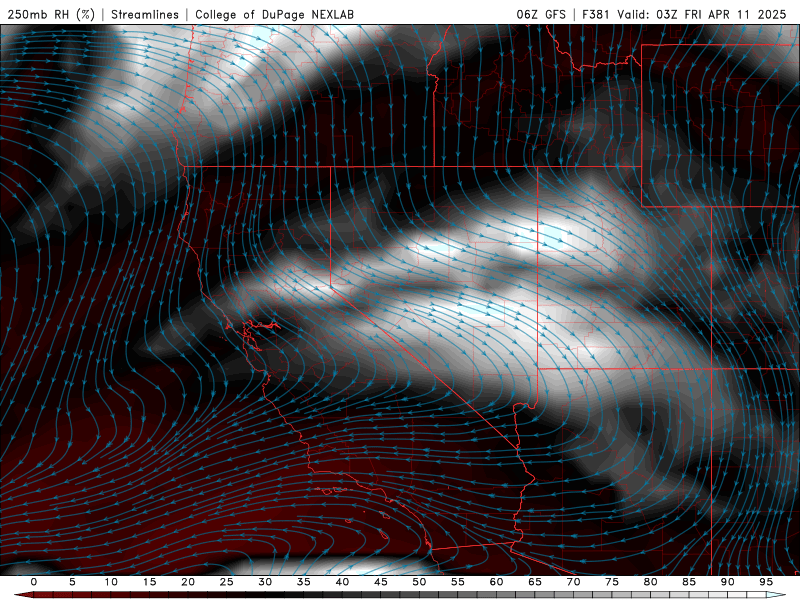Click the '45' colorbar scale label
This screenshot has height=600, width=800.
point(381,582)
